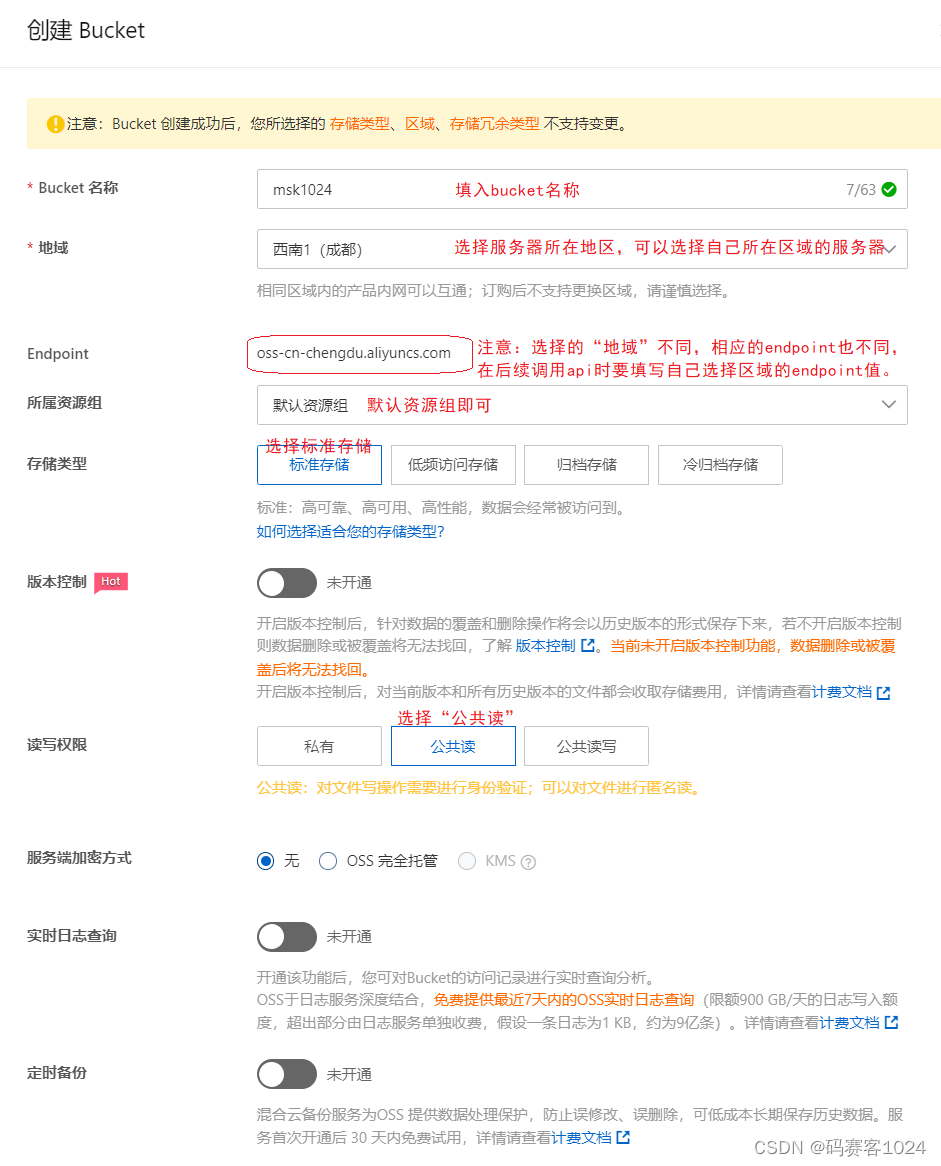
Task: Toggle the 版本控制 switch
Action: pyautogui.click(x=287, y=583)
